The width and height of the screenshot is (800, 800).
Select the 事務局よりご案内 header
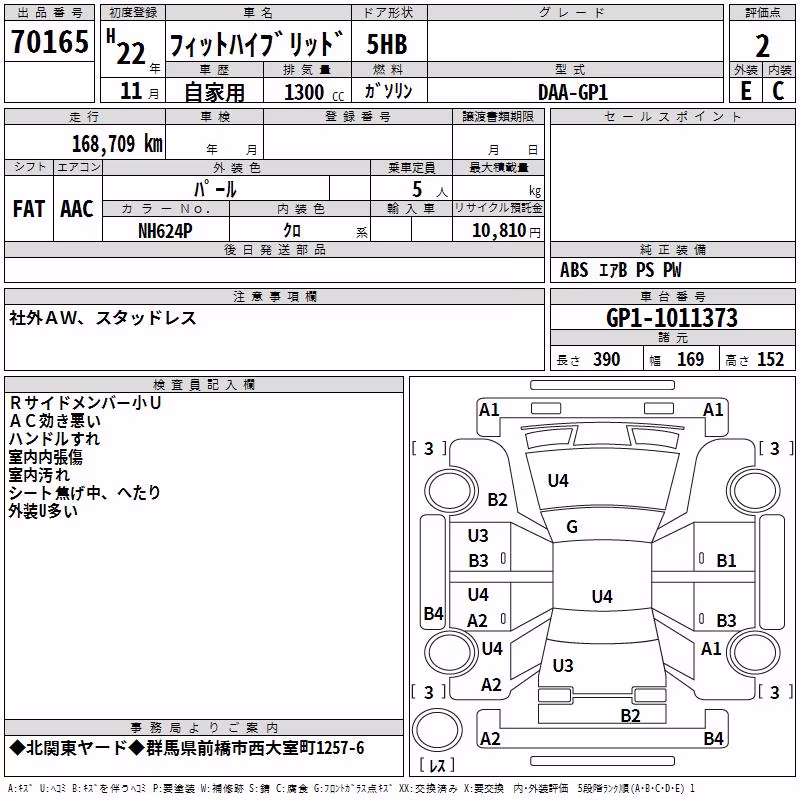pyautogui.click(x=204, y=728)
